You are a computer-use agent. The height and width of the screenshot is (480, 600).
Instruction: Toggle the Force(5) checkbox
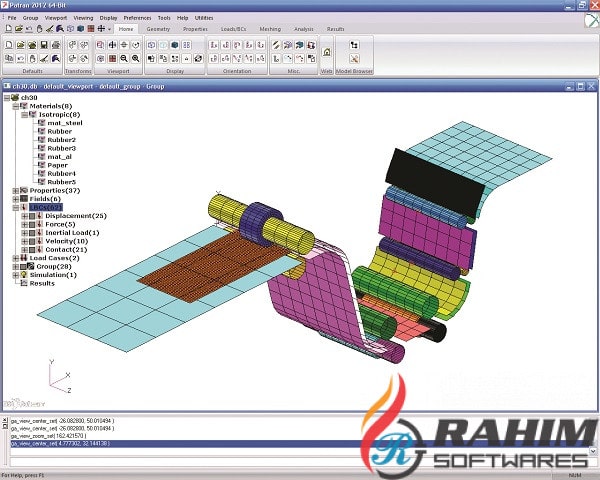32,224
